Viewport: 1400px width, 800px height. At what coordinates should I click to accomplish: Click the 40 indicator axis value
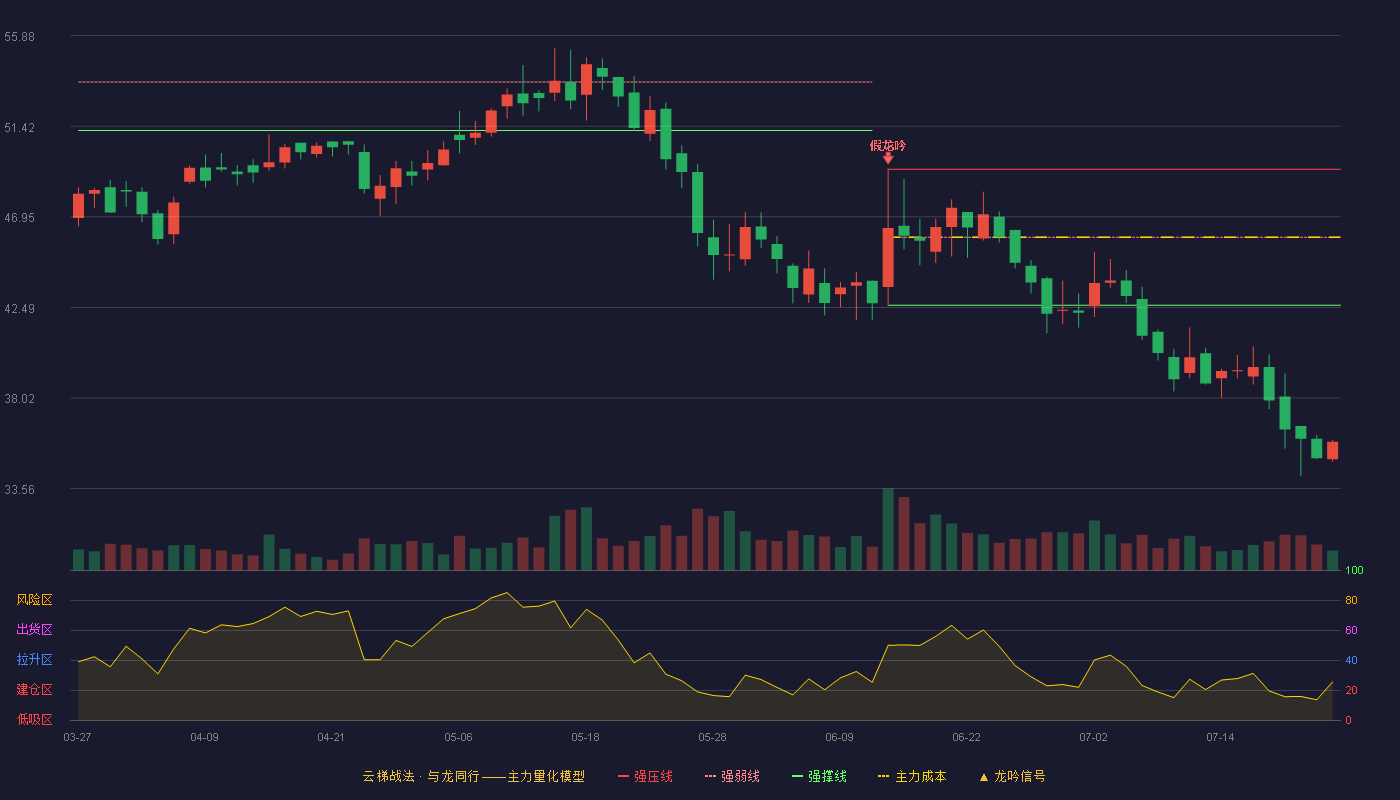click(1351, 660)
